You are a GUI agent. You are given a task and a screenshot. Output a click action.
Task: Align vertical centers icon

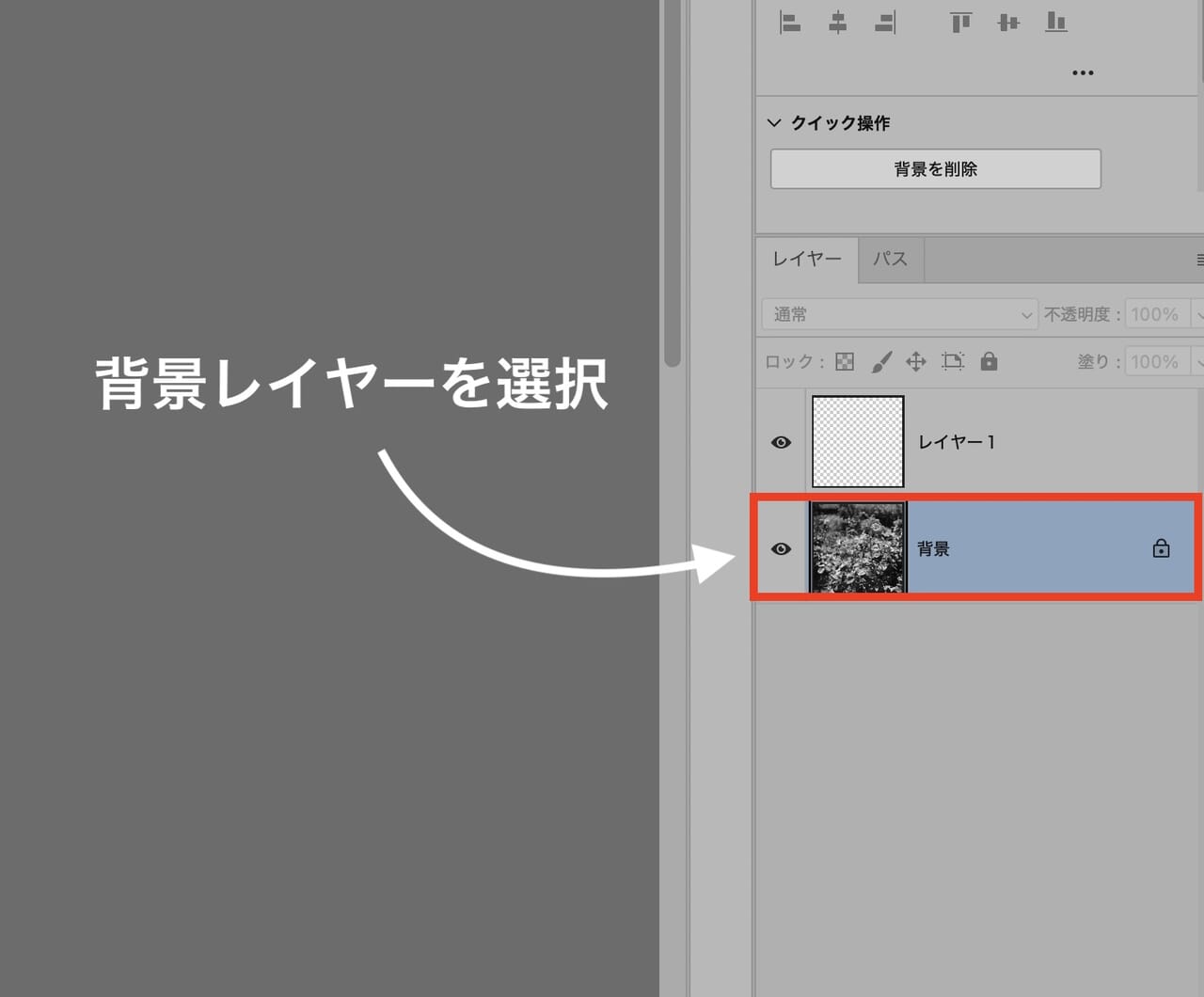tap(1008, 22)
